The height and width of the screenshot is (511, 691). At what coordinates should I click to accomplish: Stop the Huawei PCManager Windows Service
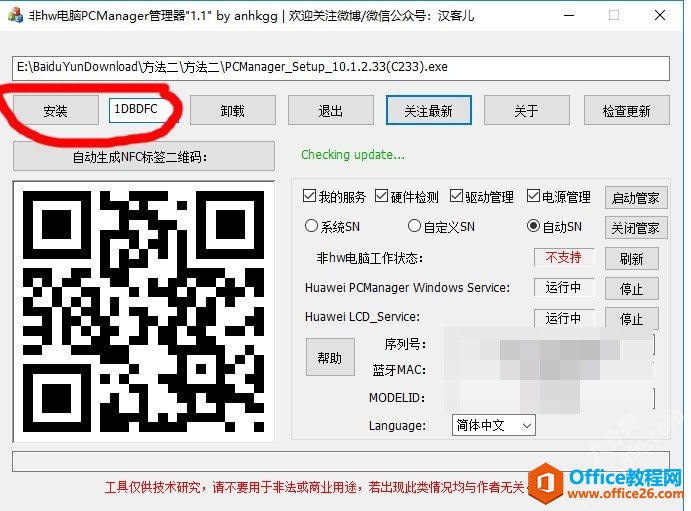tap(632, 289)
